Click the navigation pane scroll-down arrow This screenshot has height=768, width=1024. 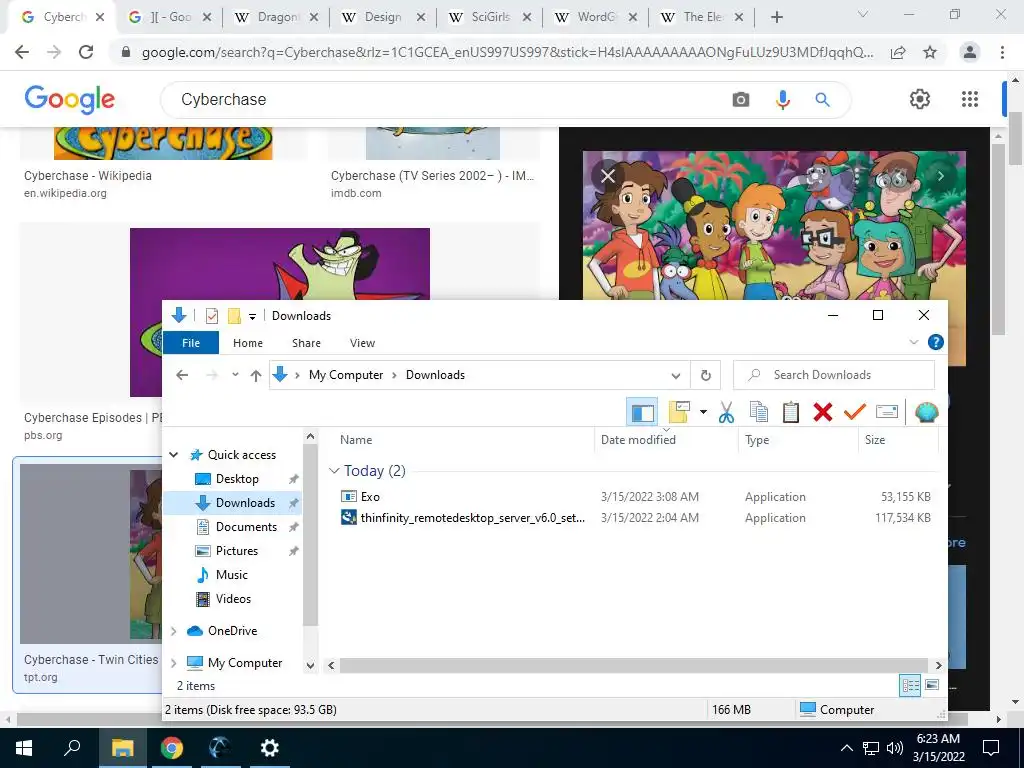tap(311, 665)
